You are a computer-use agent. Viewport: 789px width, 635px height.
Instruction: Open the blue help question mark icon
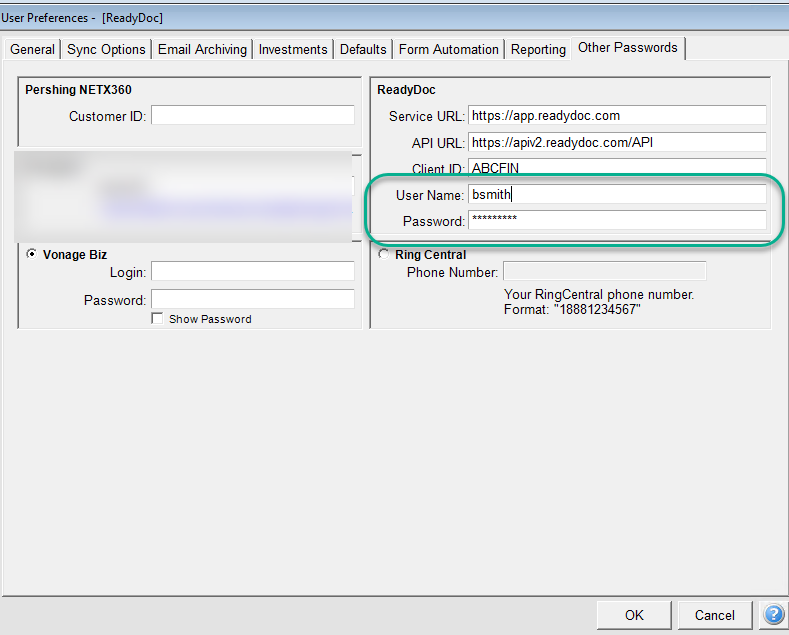pos(773,614)
